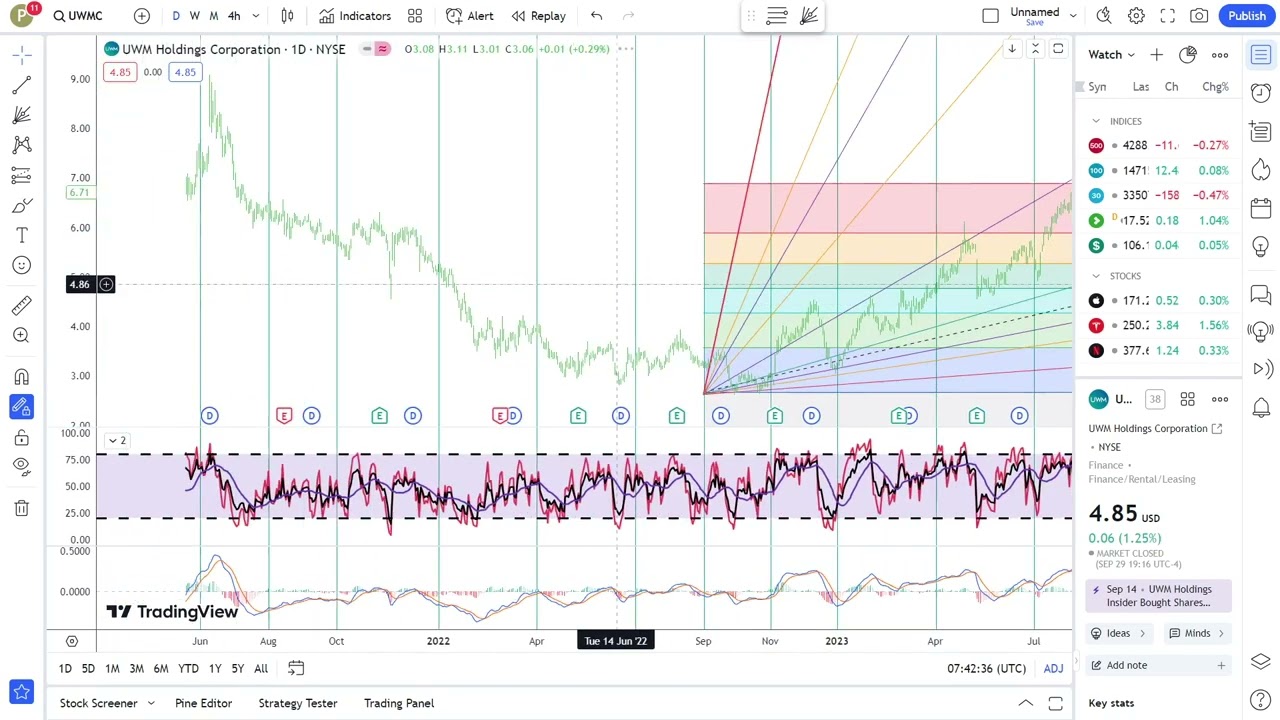Collapse the bottom panel chevron
This screenshot has height=720, width=1280.
point(1025,704)
